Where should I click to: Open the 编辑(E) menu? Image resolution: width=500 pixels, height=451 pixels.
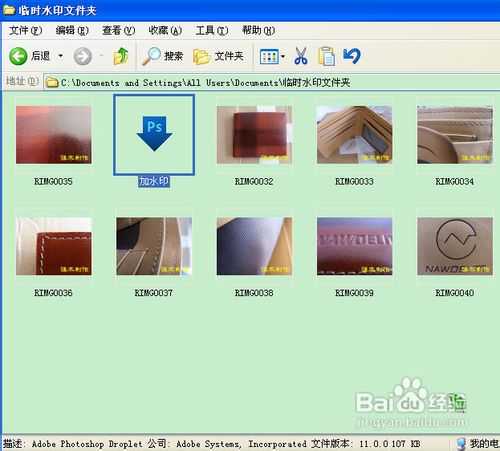(x=72, y=30)
